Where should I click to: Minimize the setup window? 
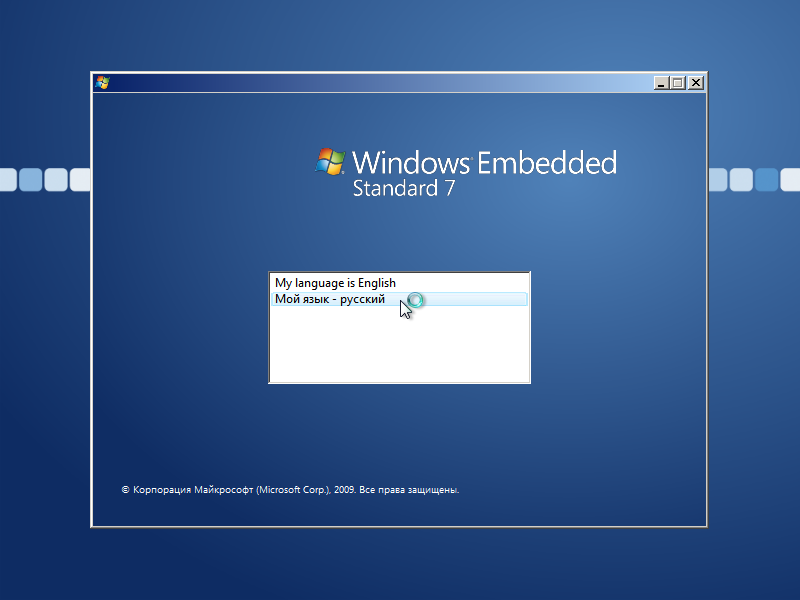661,83
